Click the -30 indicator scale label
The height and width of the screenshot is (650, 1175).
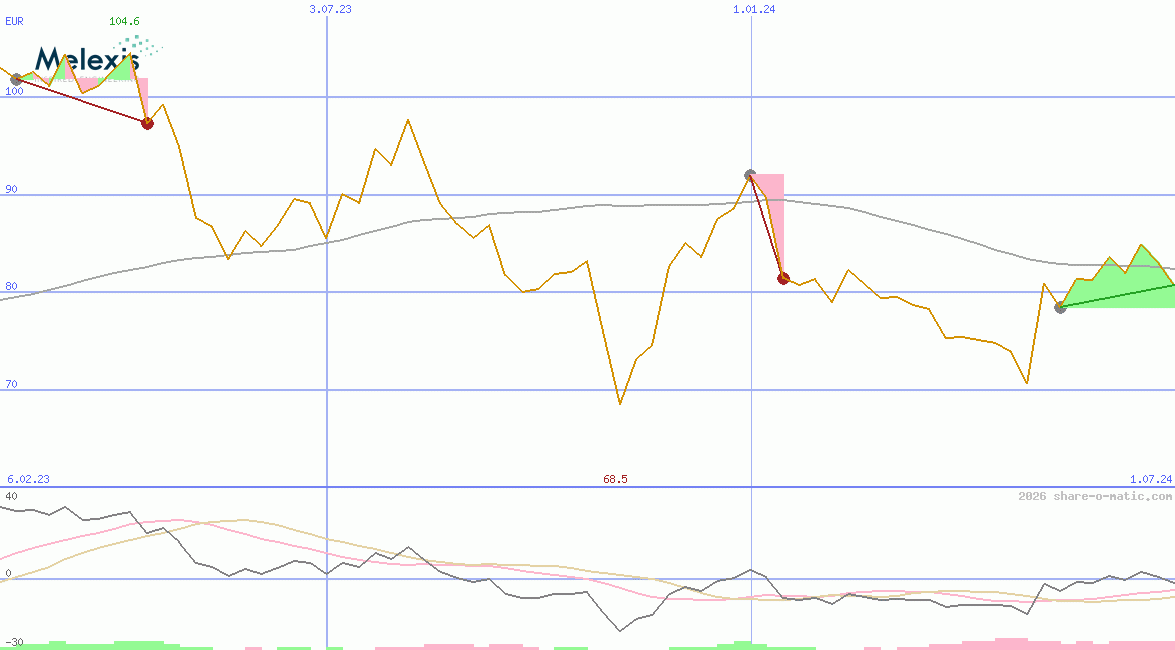14,641
